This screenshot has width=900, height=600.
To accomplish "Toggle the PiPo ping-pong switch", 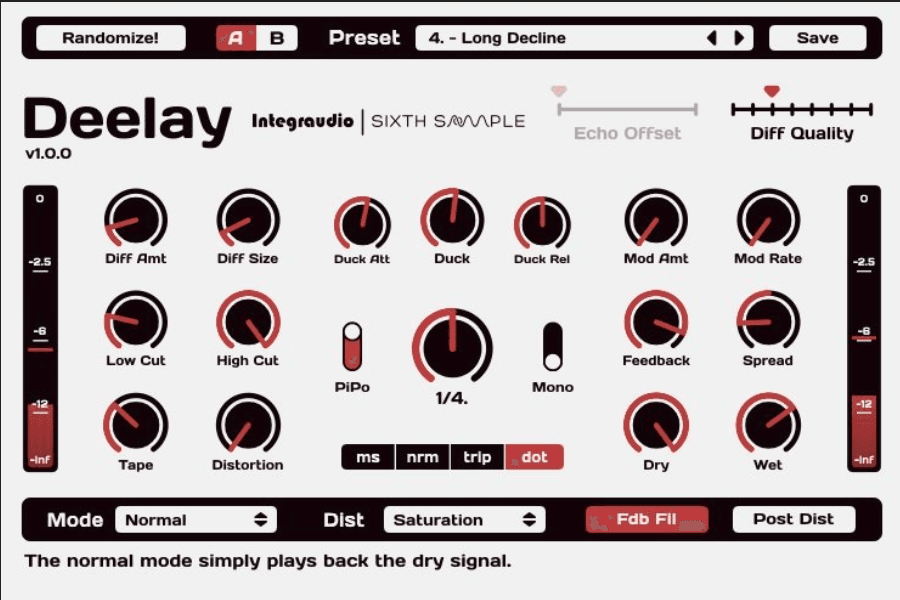I will point(352,347).
